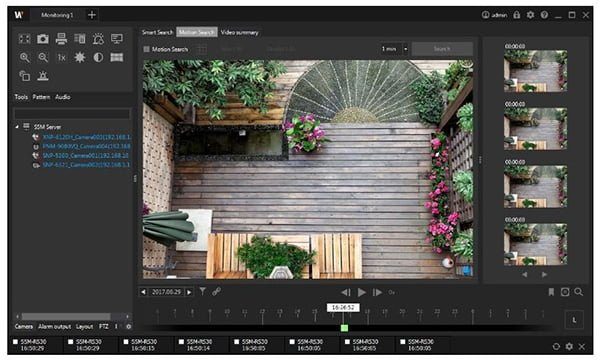Viewport: 600px width, 360px height.
Task: Open the monitor display tool icon
Action: pos(117,39)
